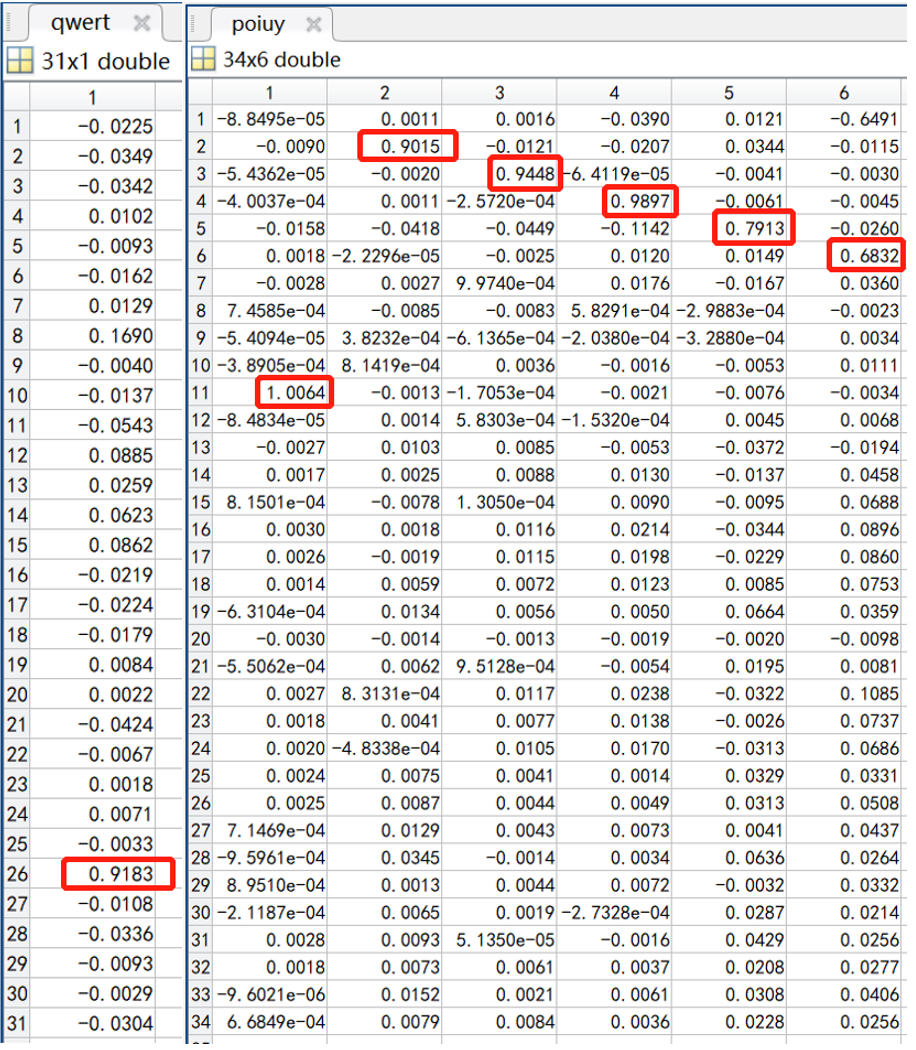Select poiuy cell with value 0.7913
This screenshot has height=1050, width=916.
click(729, 228)
